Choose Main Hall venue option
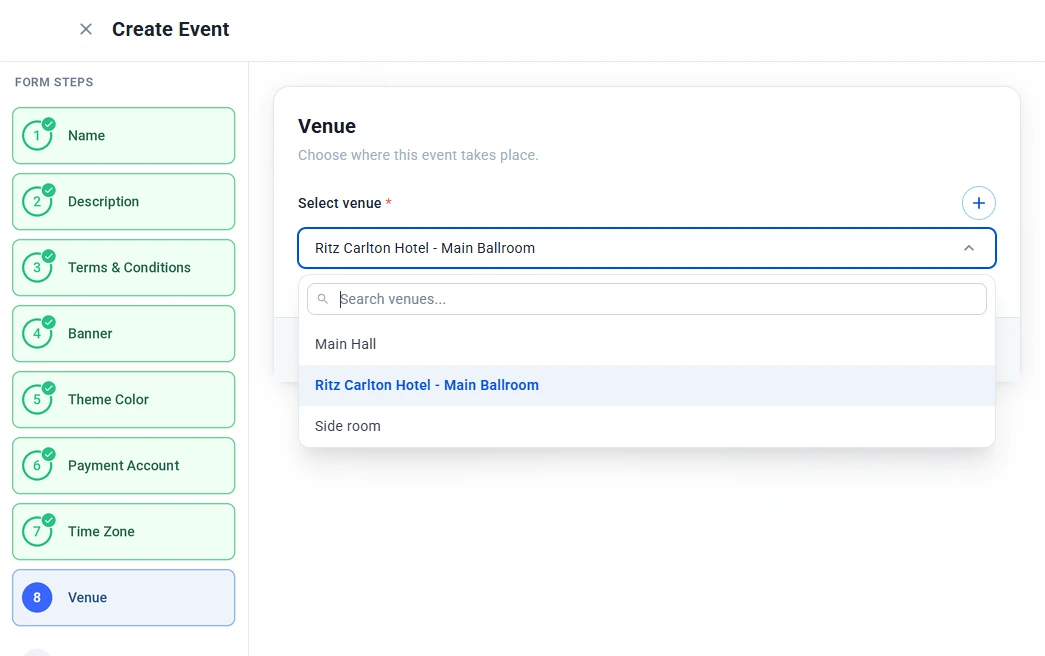The image size is (1045, 656). pos(646,344)
